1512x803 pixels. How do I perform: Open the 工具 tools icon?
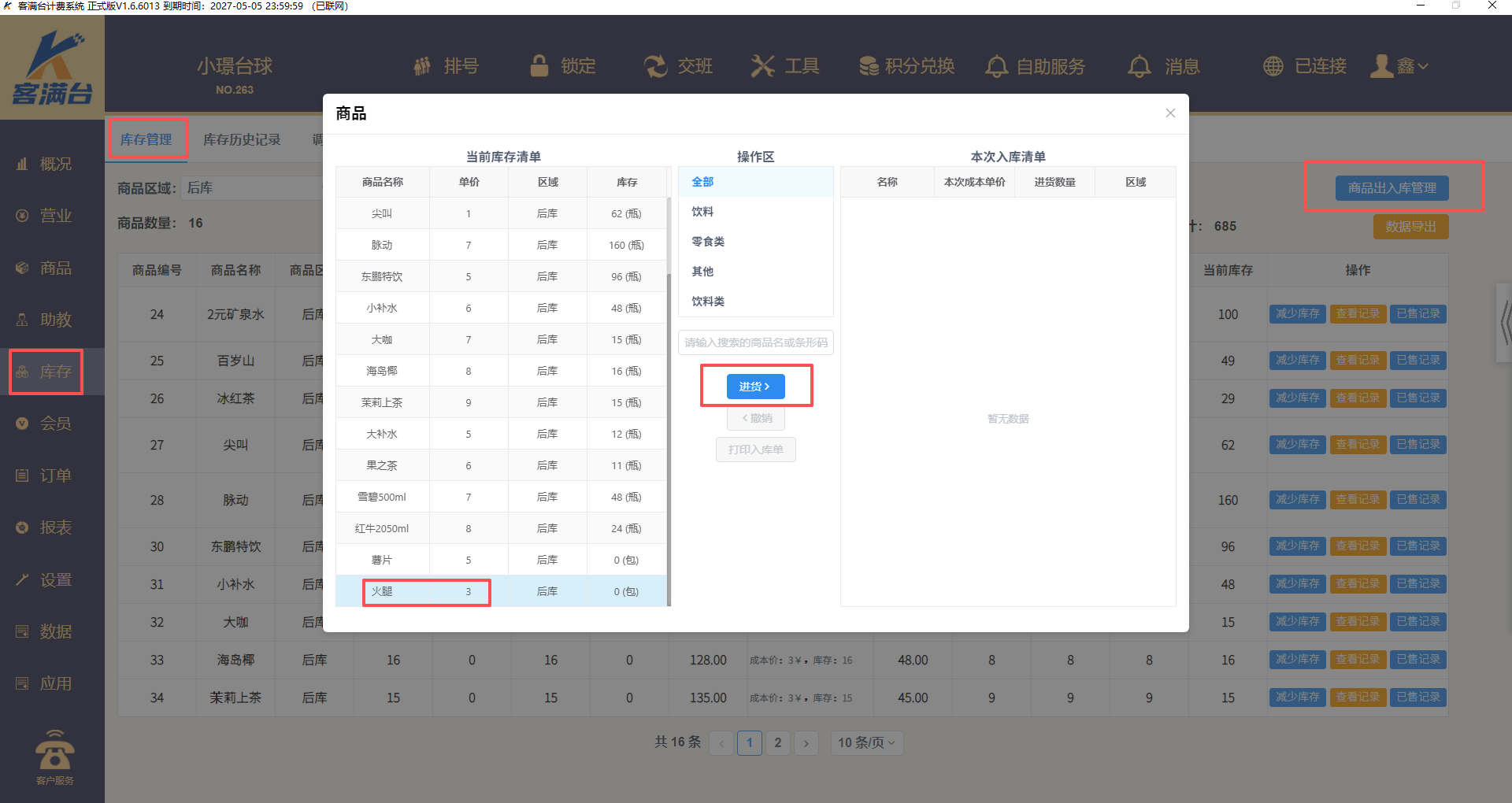(762, 66)
